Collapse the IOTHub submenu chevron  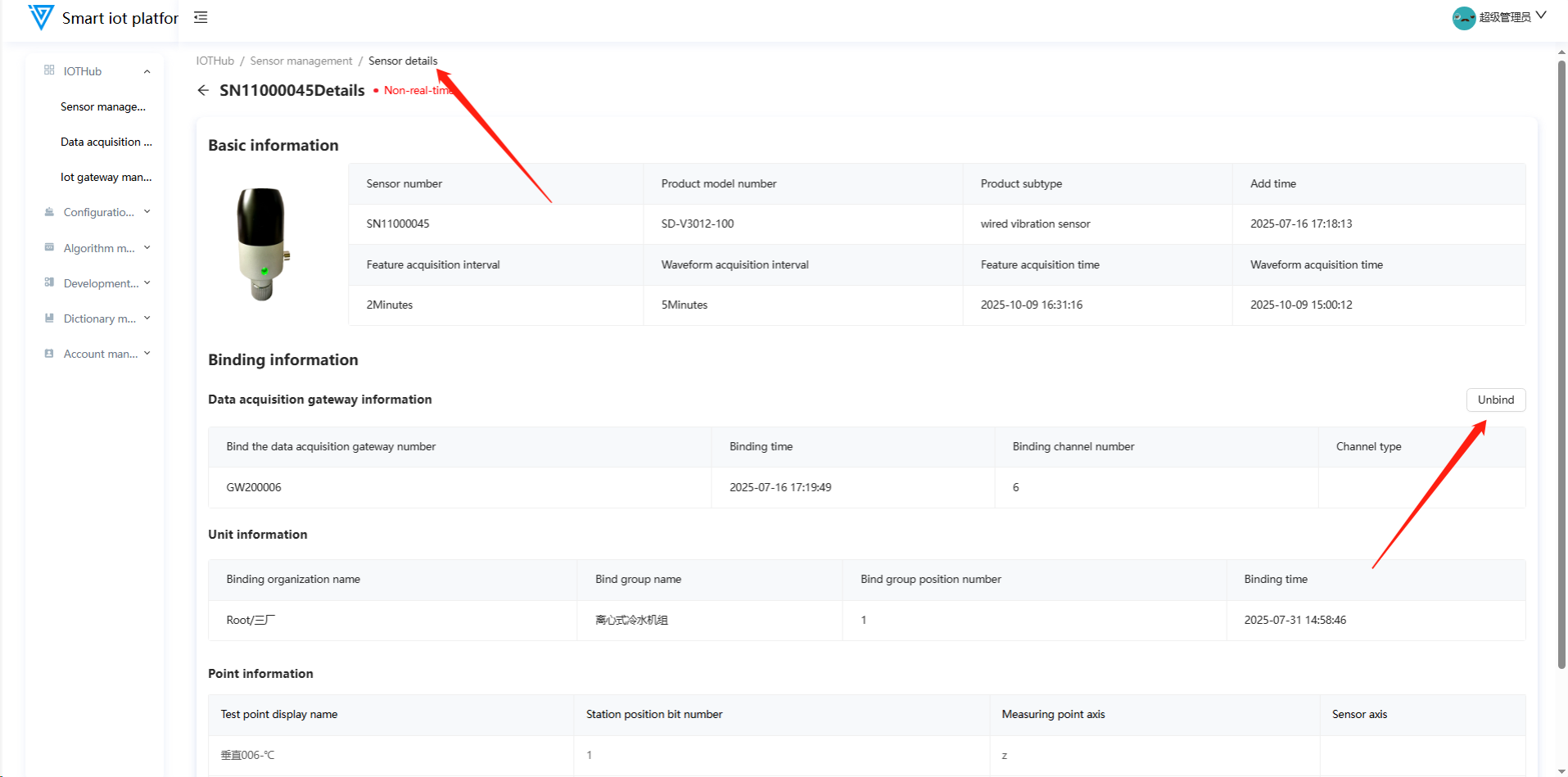(x=147, y=71)
